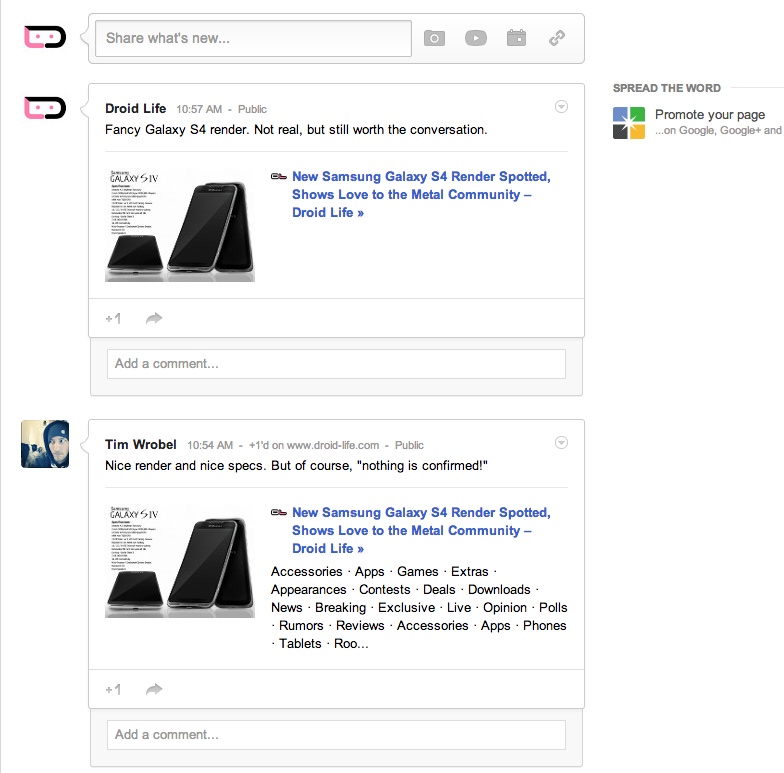
Task: Click the attach link icon
Action: (558, 38)
